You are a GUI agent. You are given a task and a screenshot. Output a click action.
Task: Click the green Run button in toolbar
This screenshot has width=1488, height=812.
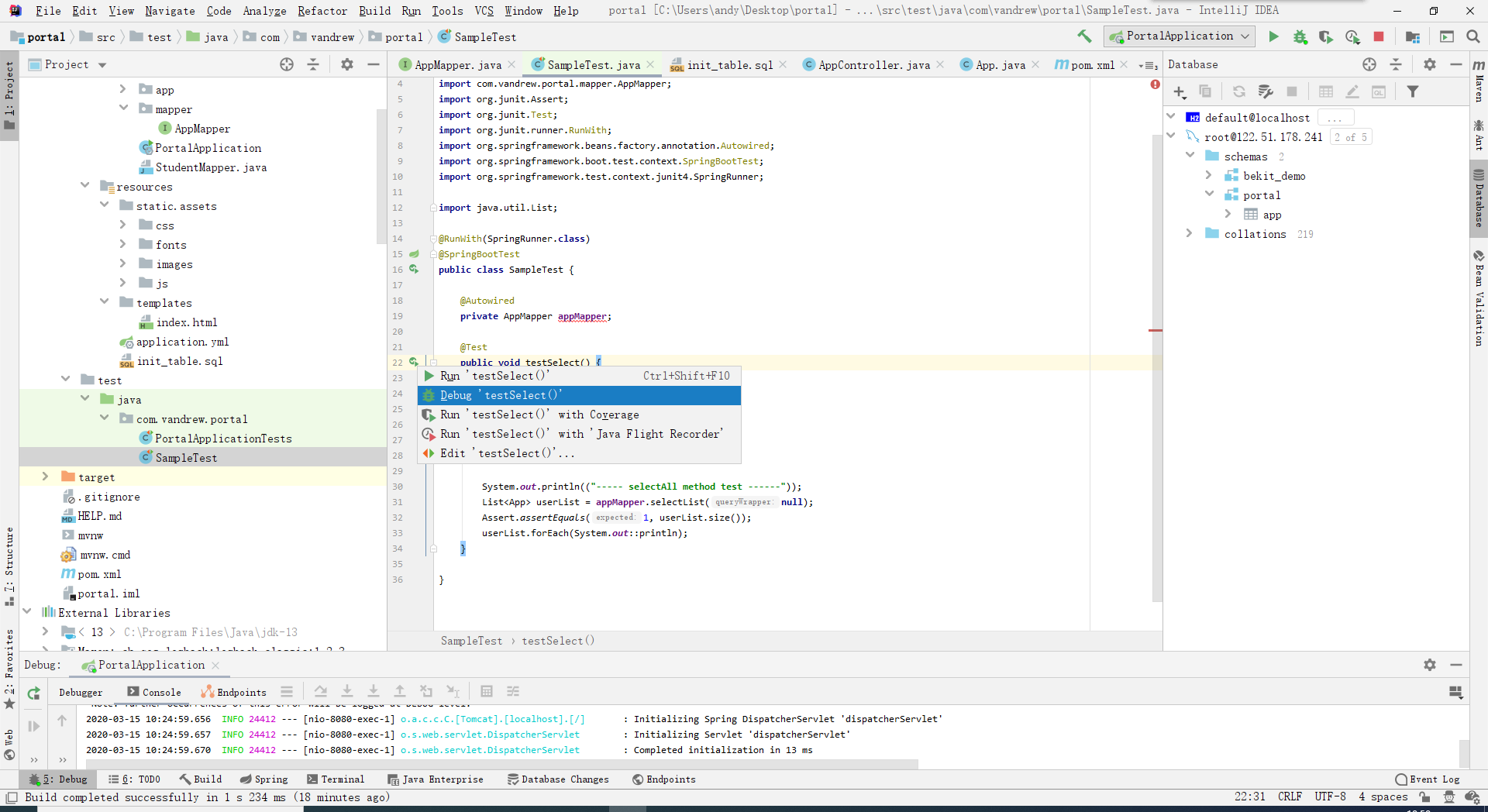pyautogui.click(x=1273, y=36)
